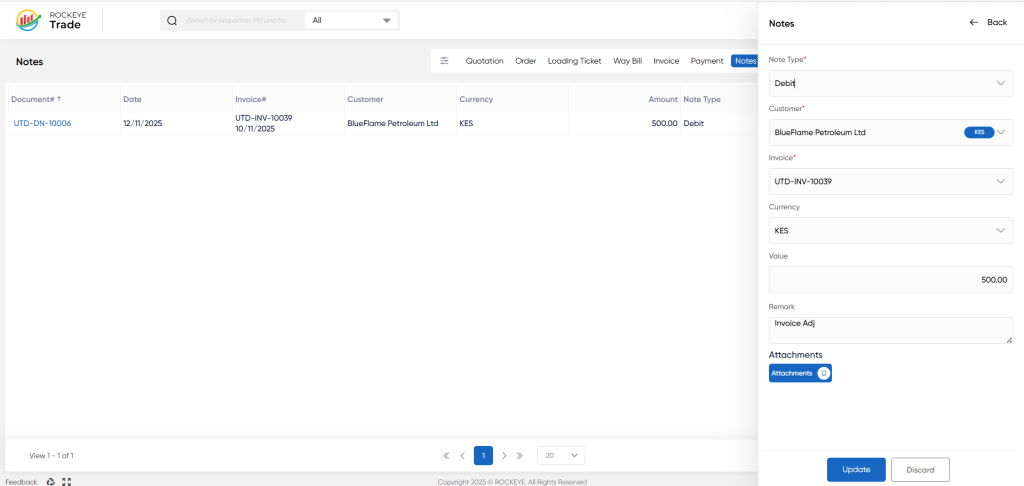This screenshot has height=486, width=1024.
Task: Click the KES badge in Customer field
Action: coord(979,132)
